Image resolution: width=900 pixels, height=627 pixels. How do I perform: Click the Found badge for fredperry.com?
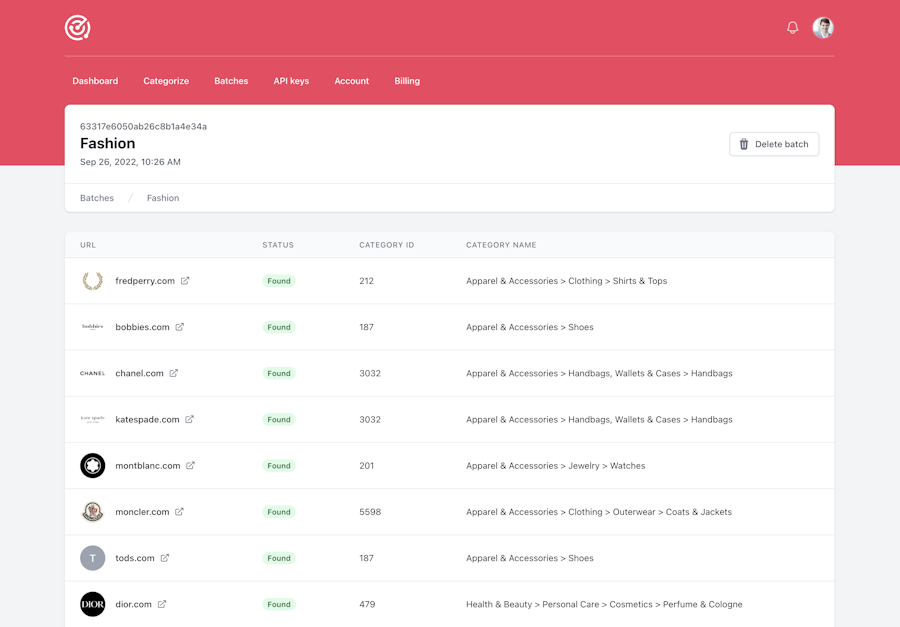point(279,281)
